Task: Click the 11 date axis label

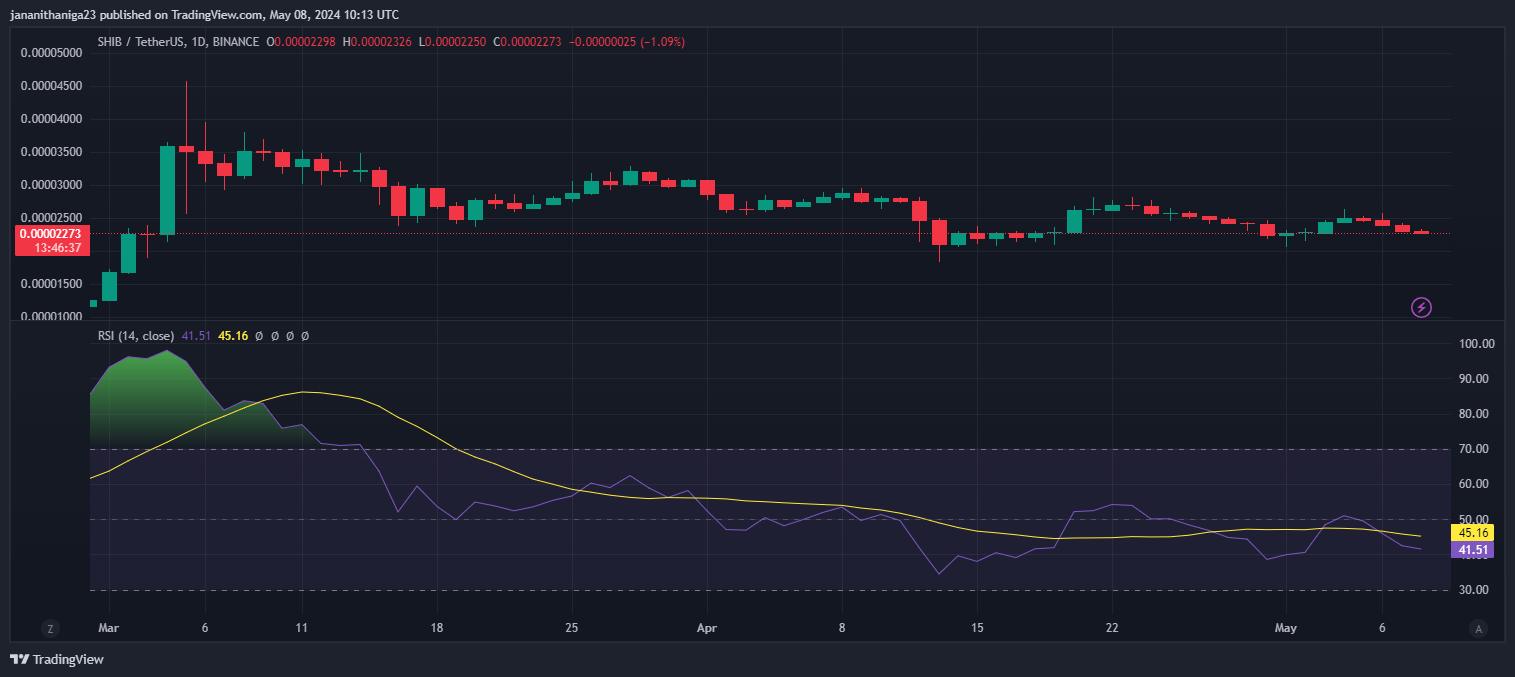Action: [x=301, y=628]
